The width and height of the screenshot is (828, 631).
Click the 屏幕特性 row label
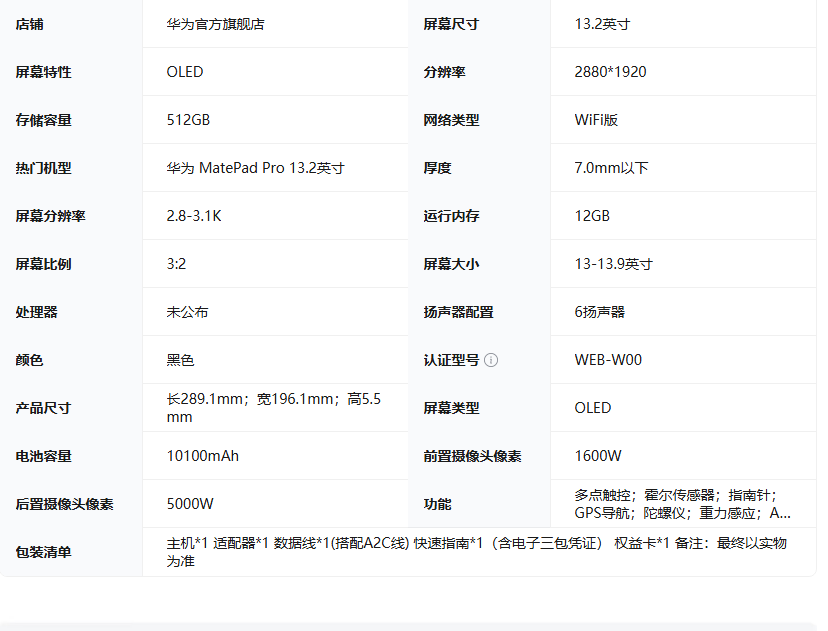pyautogui.click(x=44, y=72)
